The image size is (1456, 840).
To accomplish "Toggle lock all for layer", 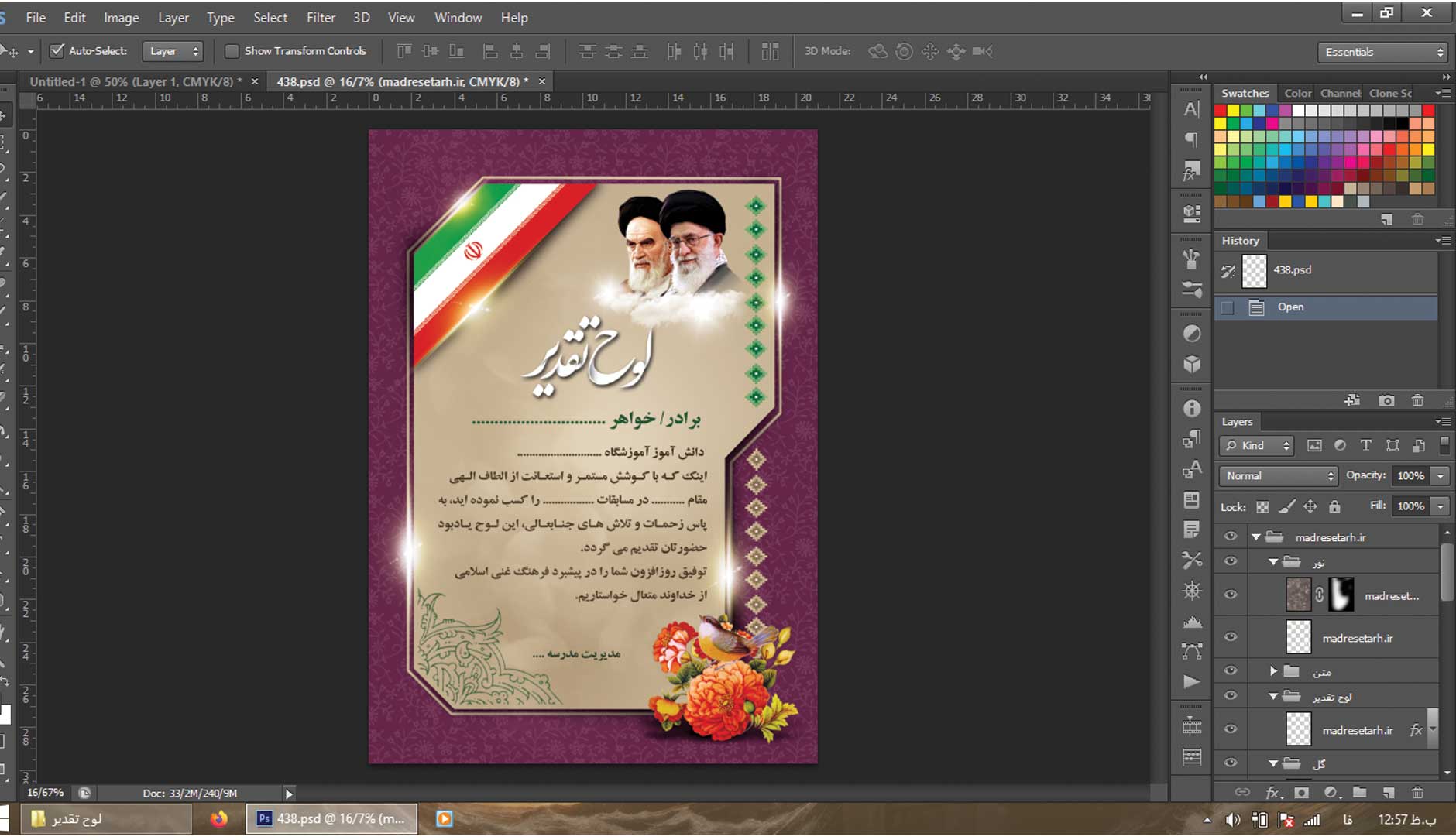I will pos(1334,507).
